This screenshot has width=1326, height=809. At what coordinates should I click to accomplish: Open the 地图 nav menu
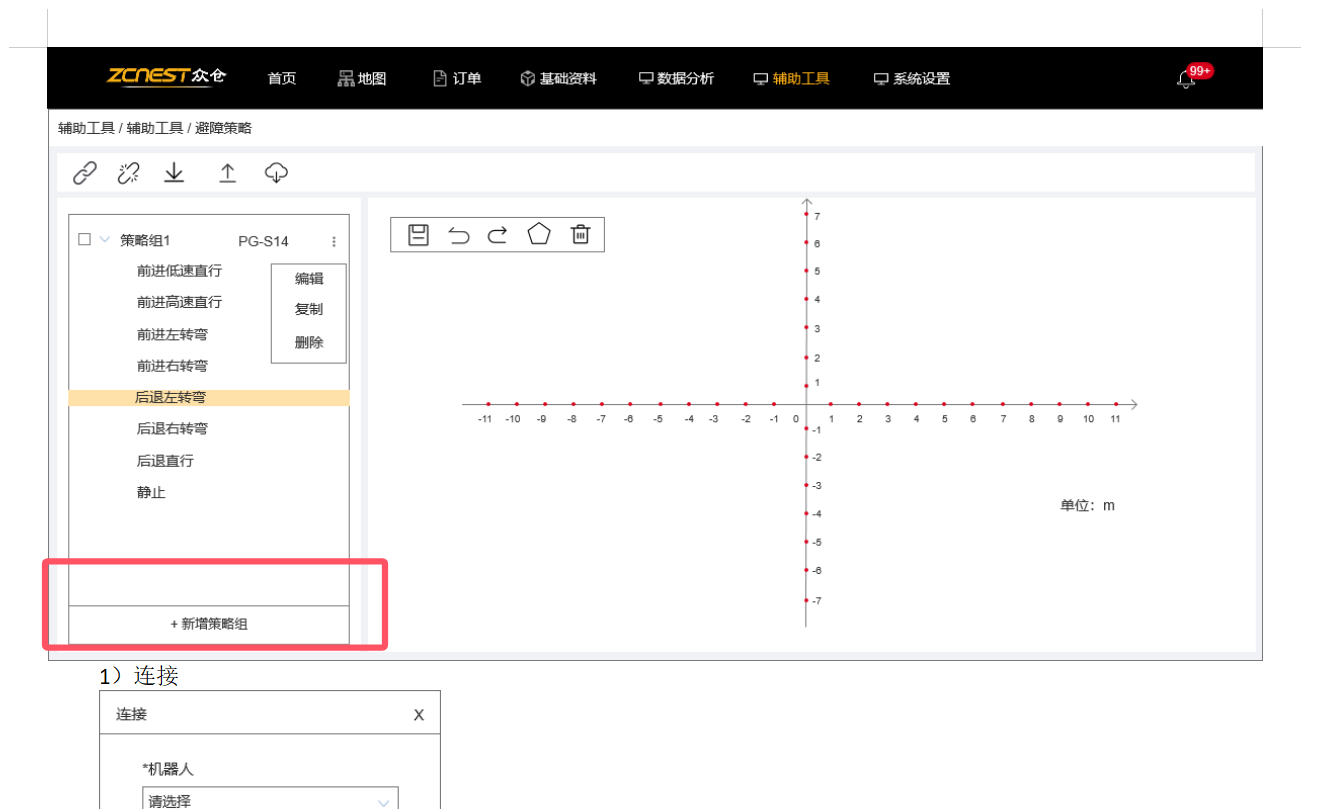tap(362, 79)
